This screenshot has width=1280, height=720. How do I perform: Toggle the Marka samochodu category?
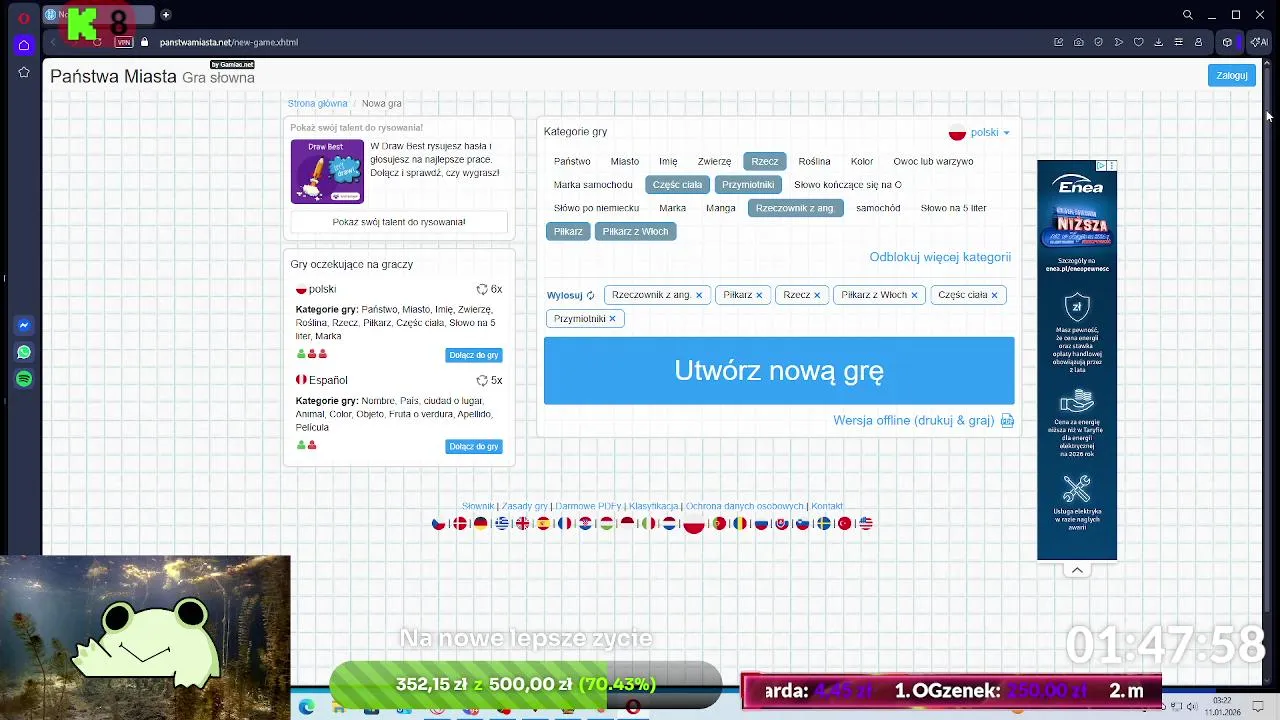[x=593, y=185]
